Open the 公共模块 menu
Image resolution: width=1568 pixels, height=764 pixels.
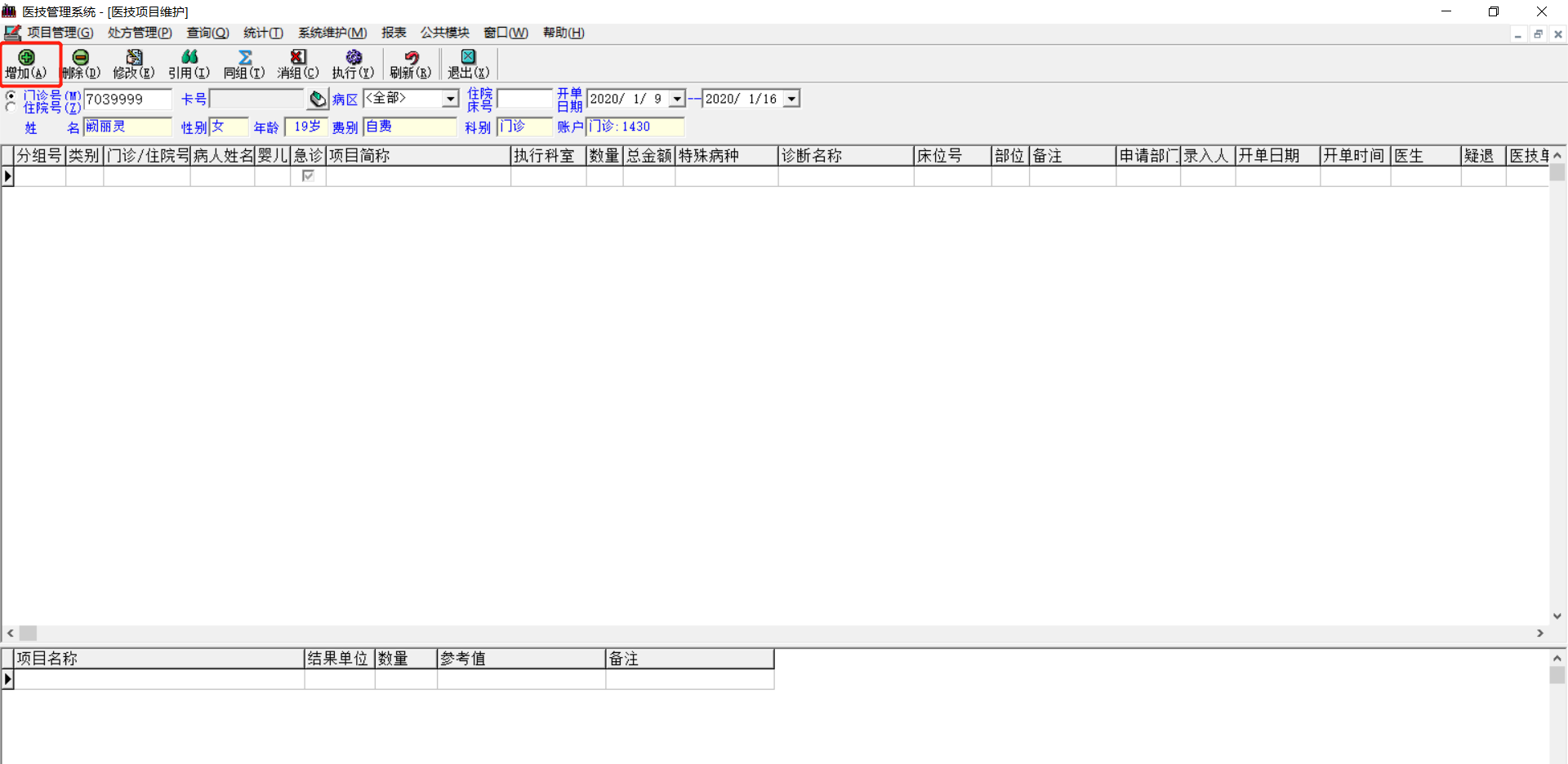(x=444, y=33)
